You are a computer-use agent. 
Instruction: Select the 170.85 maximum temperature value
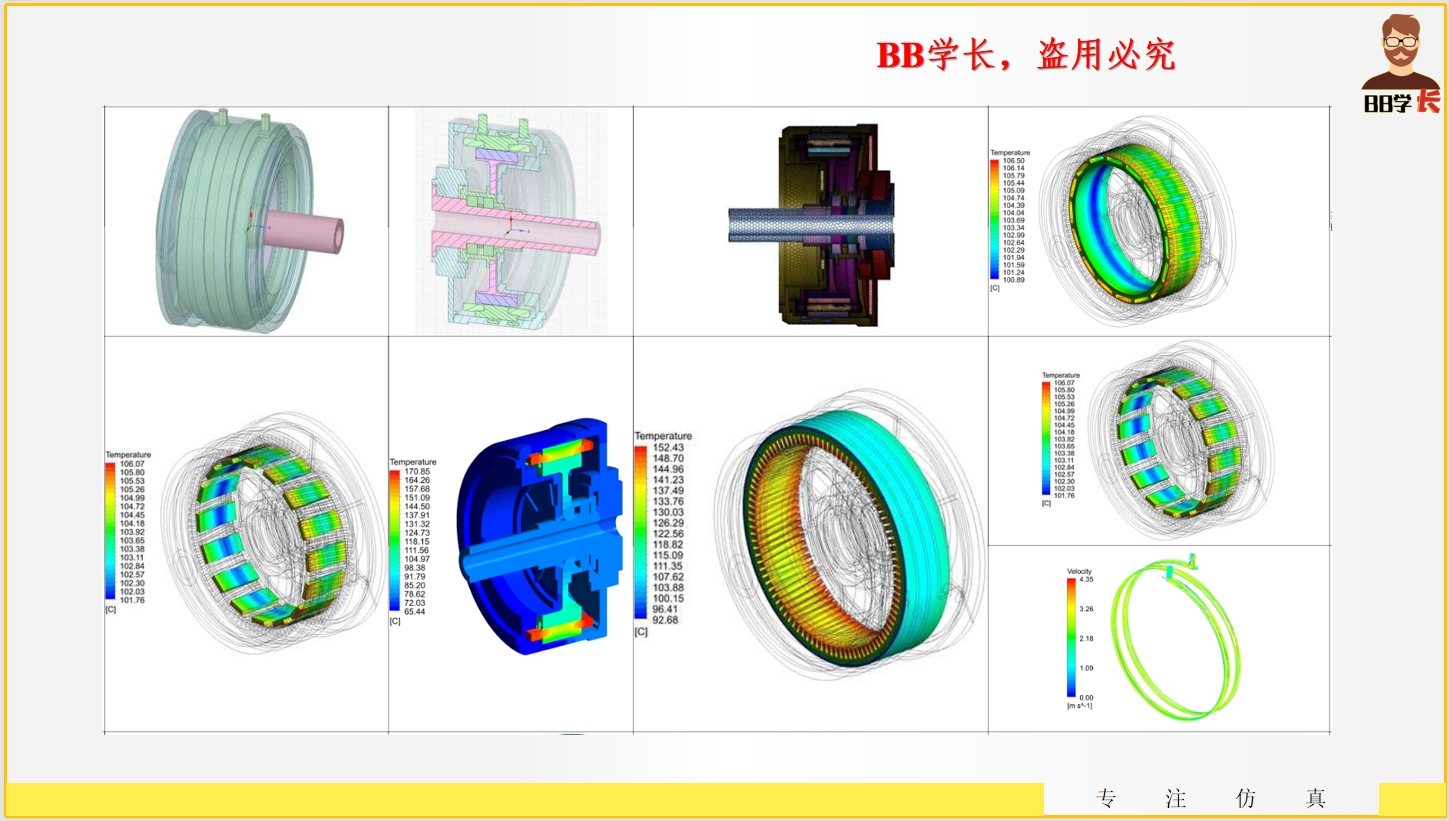(416, 471)
